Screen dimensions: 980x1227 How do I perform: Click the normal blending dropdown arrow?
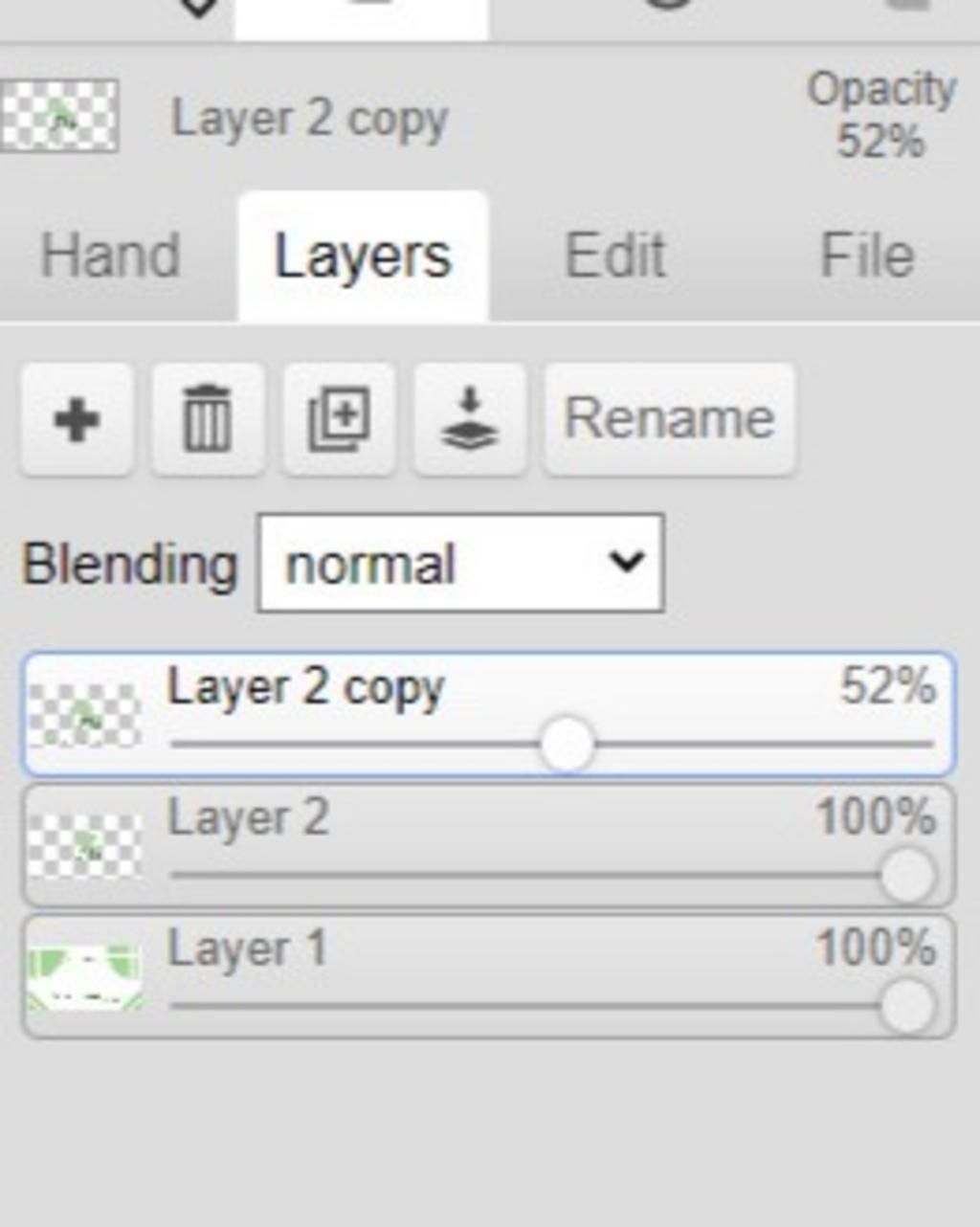click(x=626, y=562)
